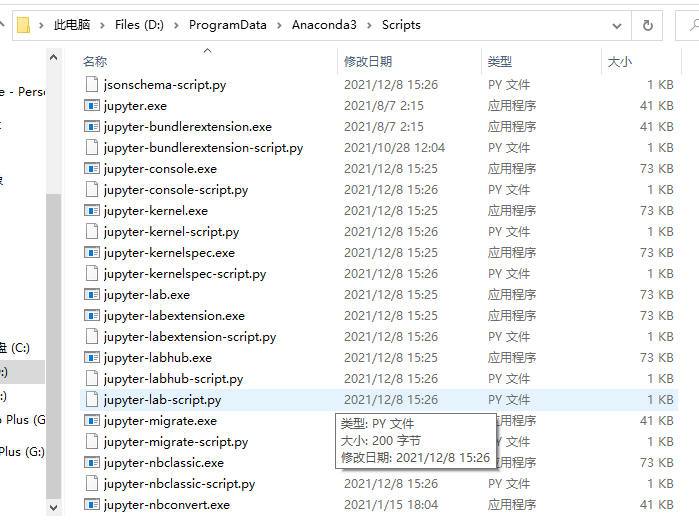Select the jupyter-nbclassic-script.py icon
Viewport: 699px width, 521px height.
92,484
